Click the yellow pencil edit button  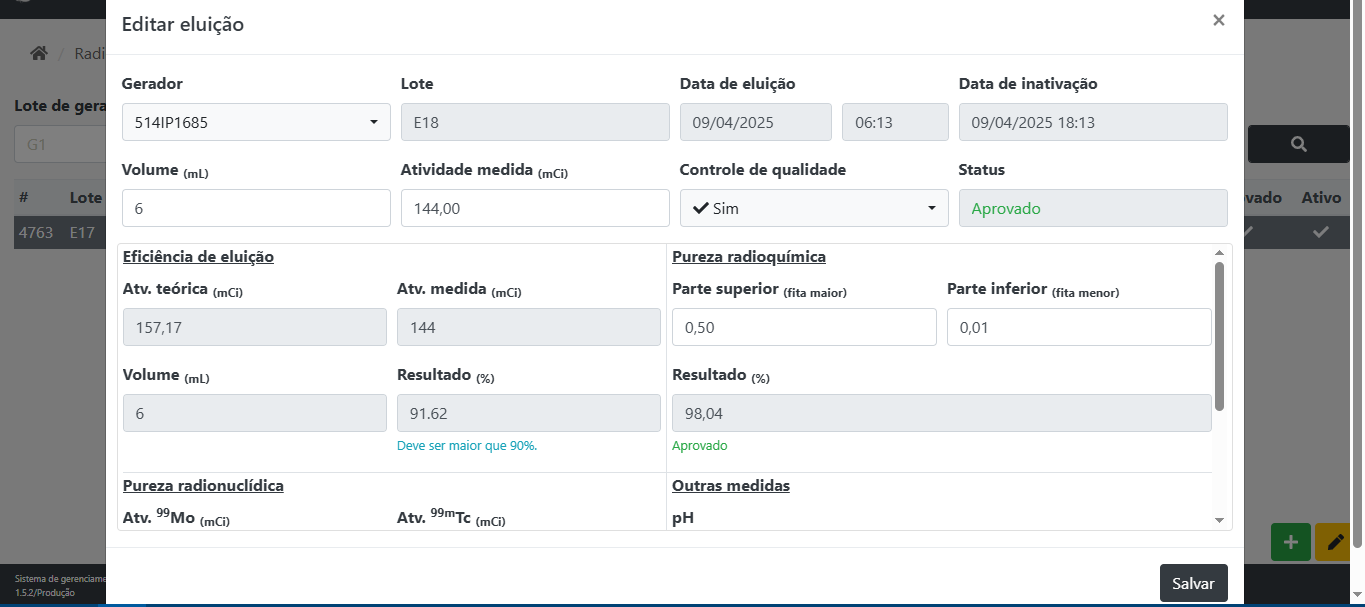coord(1334,542)
